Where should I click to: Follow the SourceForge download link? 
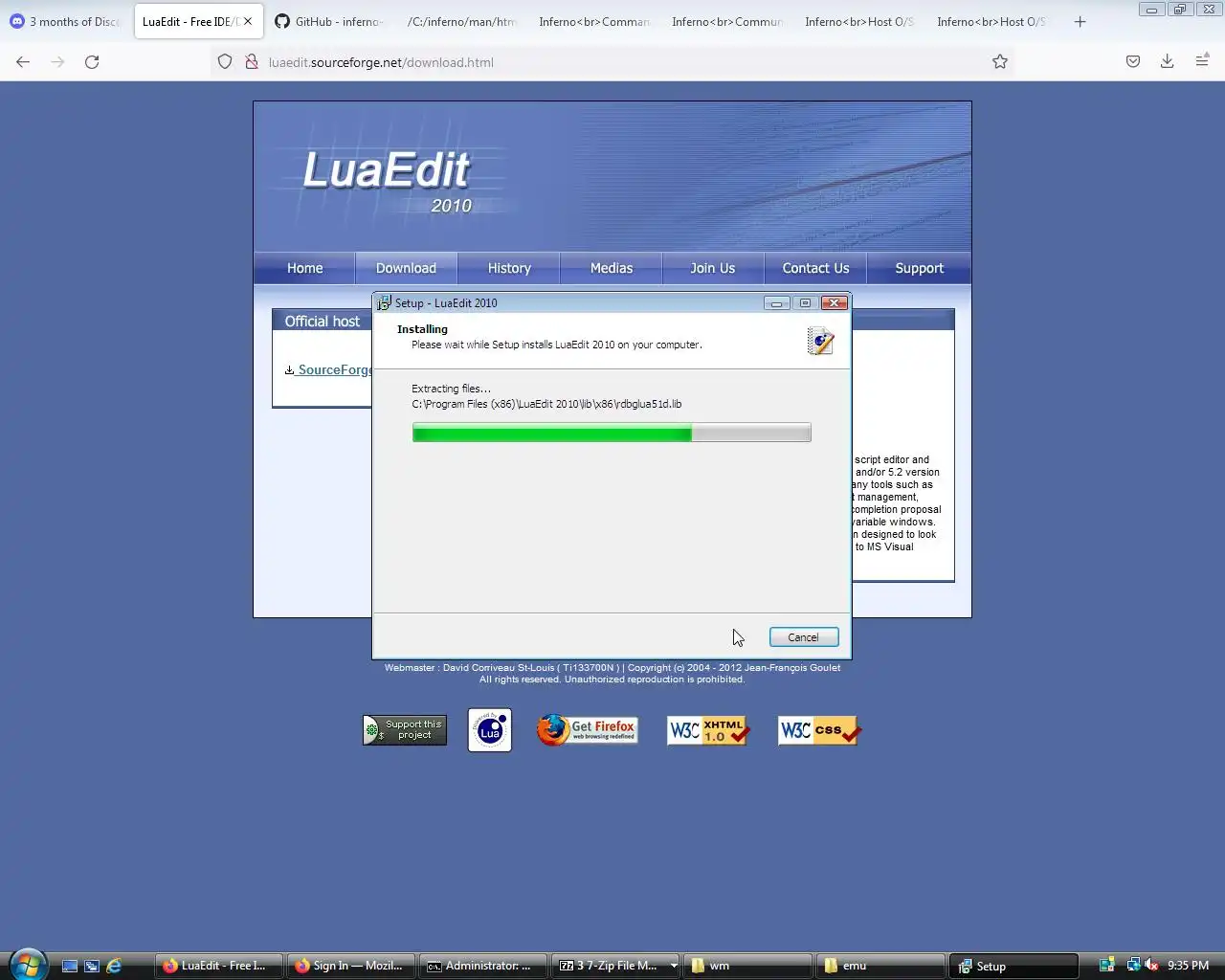tap(328, 369)
